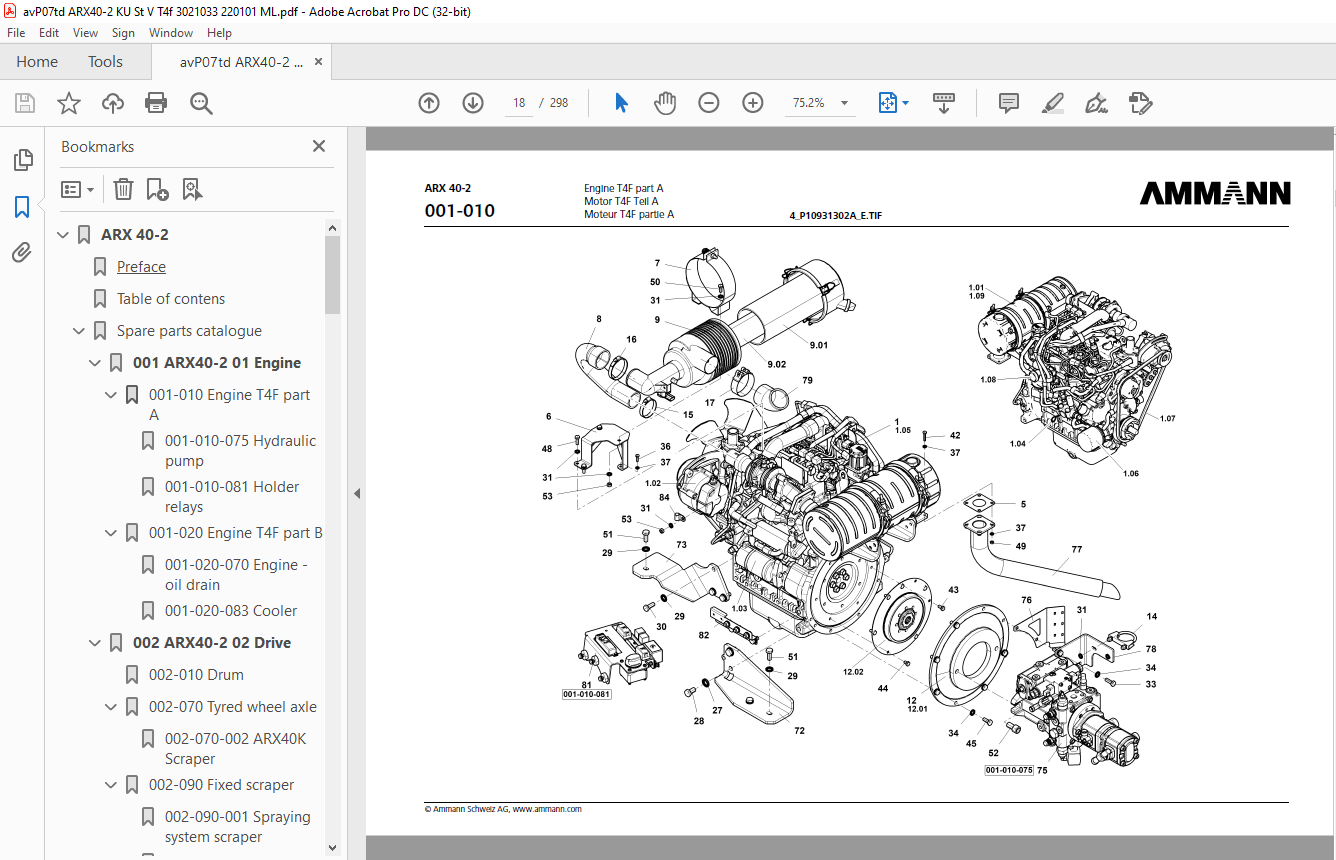Image resolution: width=1336 pixels, height=860 pixels.
Task: Zoom out with minus icon
Action: 709,103
